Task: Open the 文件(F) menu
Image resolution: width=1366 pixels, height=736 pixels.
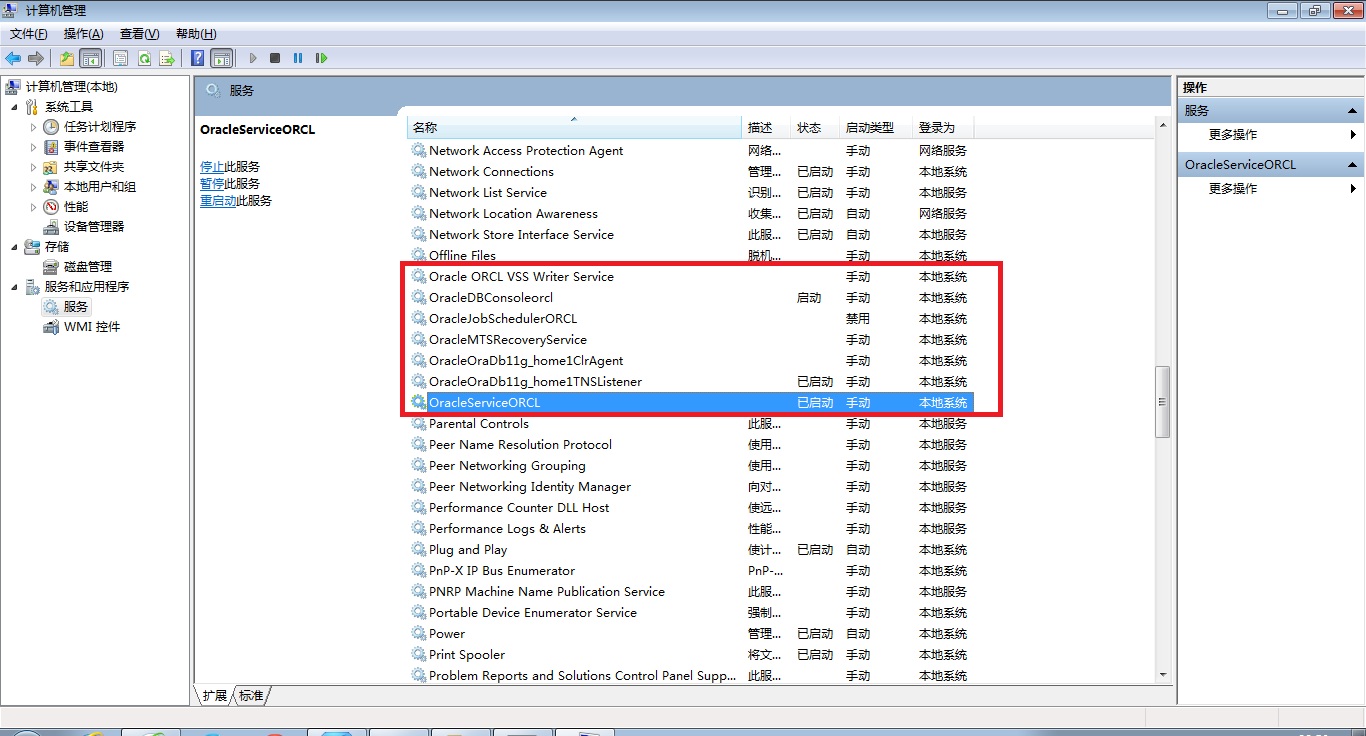Action: [x=29, y=34]
